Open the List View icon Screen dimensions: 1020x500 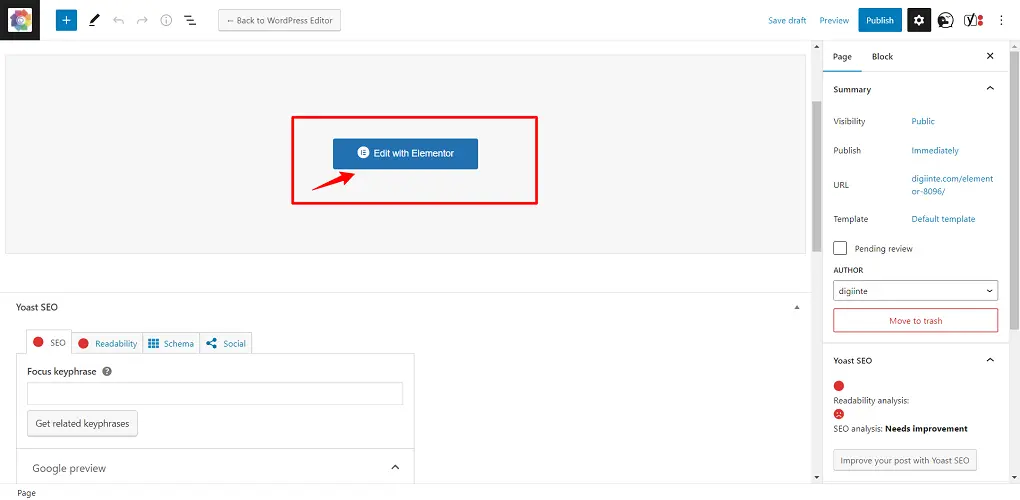[190, 20]
